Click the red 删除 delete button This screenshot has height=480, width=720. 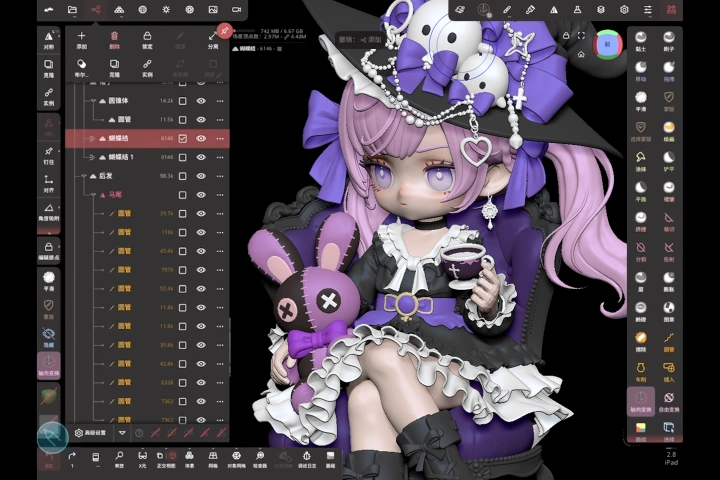[x=114, y=40]
